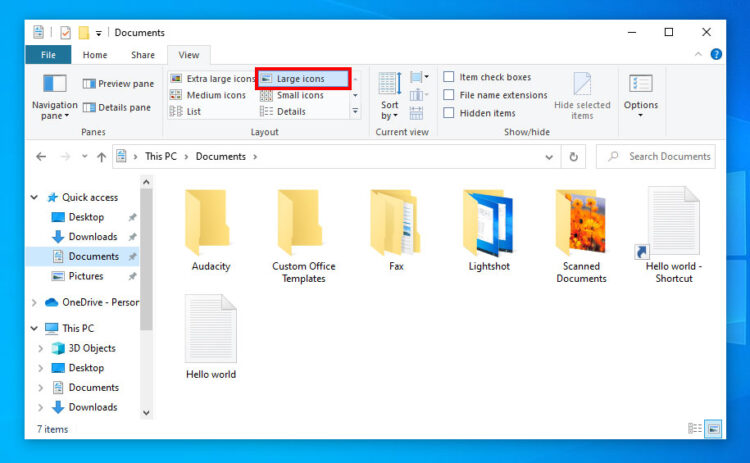The width and height of the screenshot is (750, 463).
Task: Click the Sort by icon
Action: coord(390,85)
